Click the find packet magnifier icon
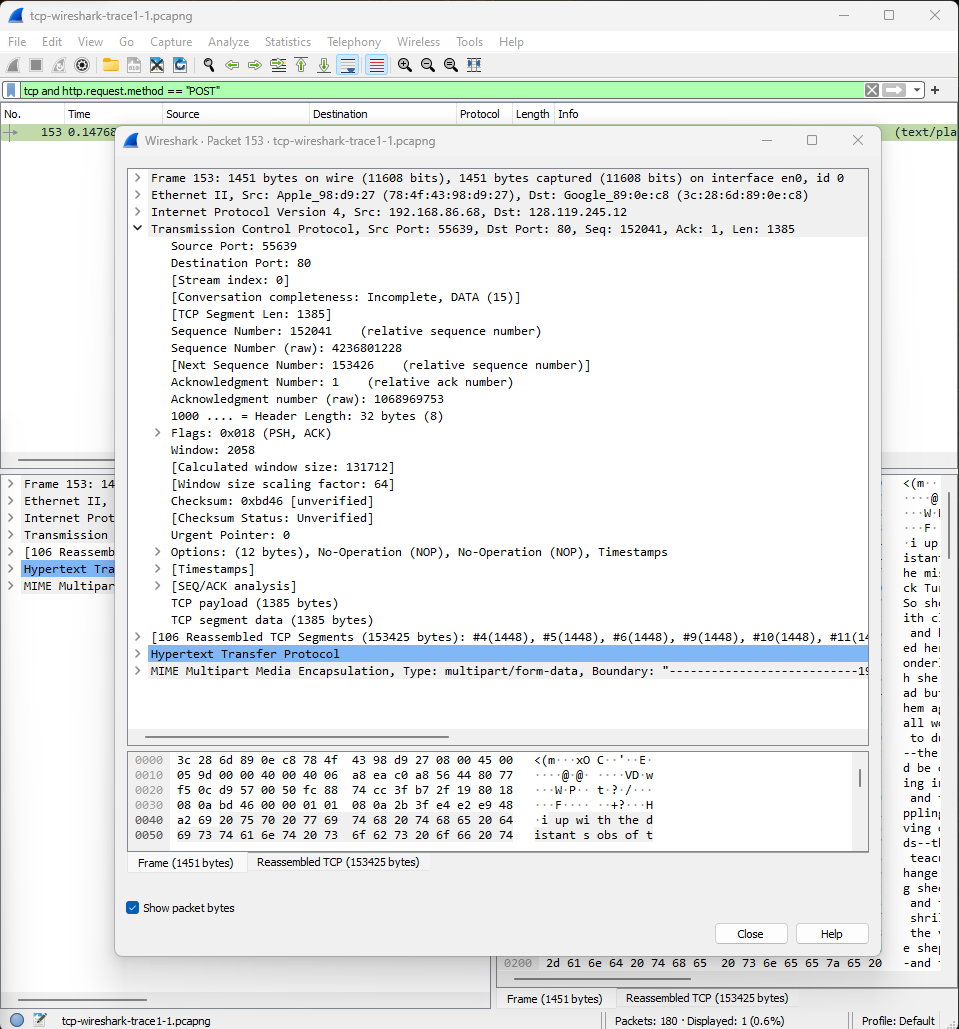 [209, 65]
